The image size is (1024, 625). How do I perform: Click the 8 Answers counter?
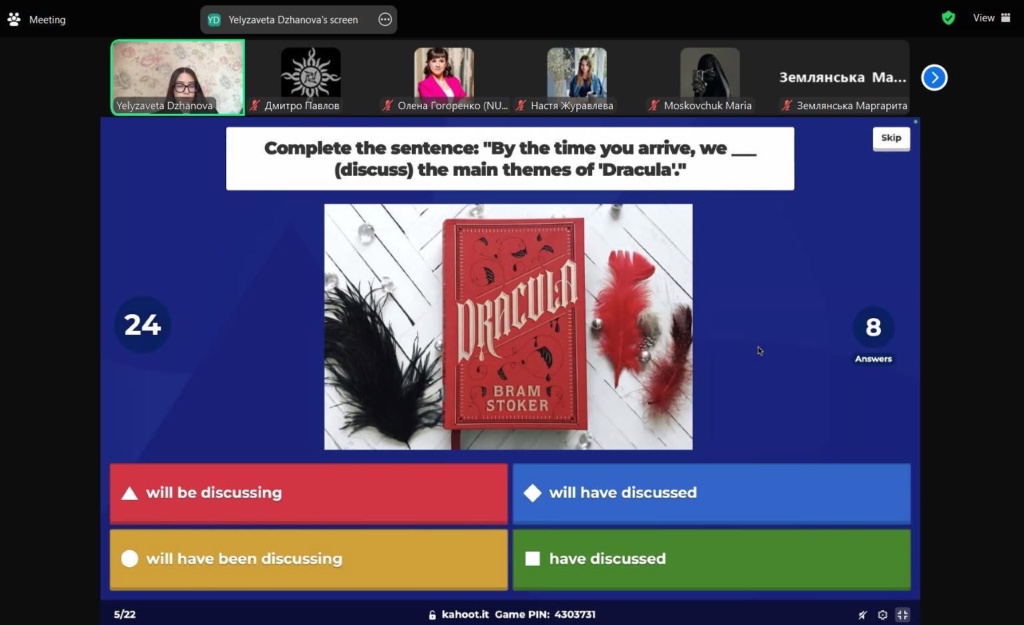tap(873, 334)
